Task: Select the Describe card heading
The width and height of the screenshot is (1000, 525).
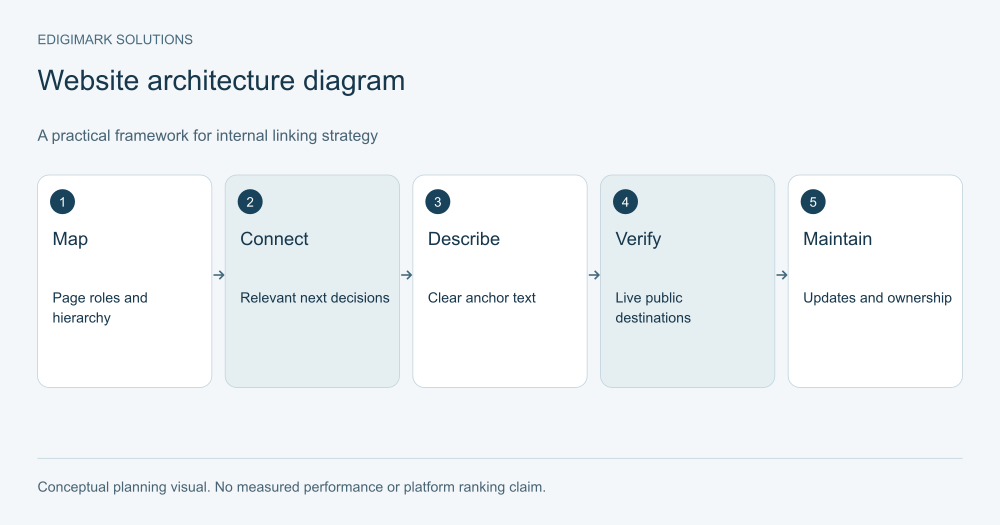Action: point(464,239)
